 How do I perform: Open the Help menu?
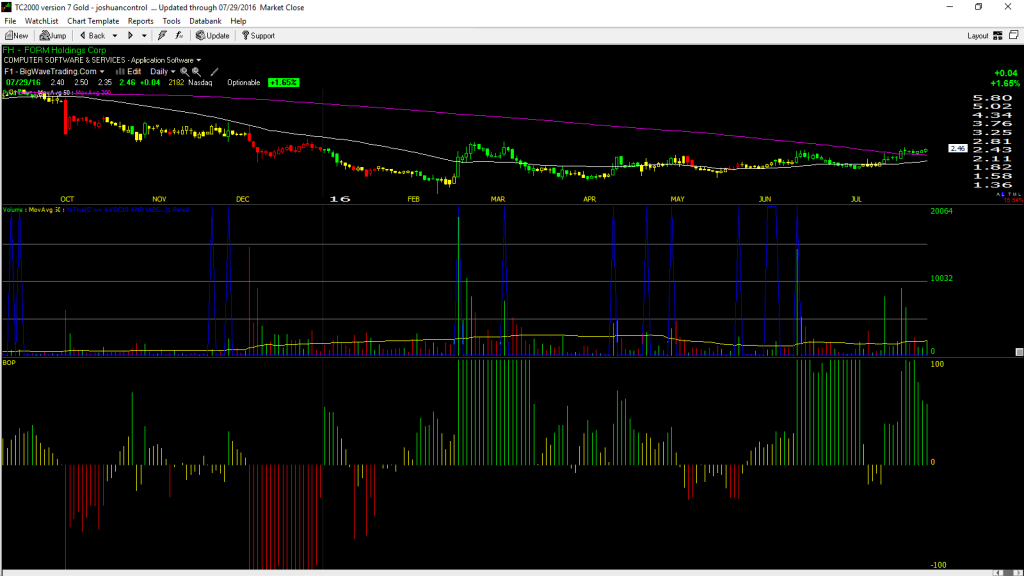click(238, 21)
